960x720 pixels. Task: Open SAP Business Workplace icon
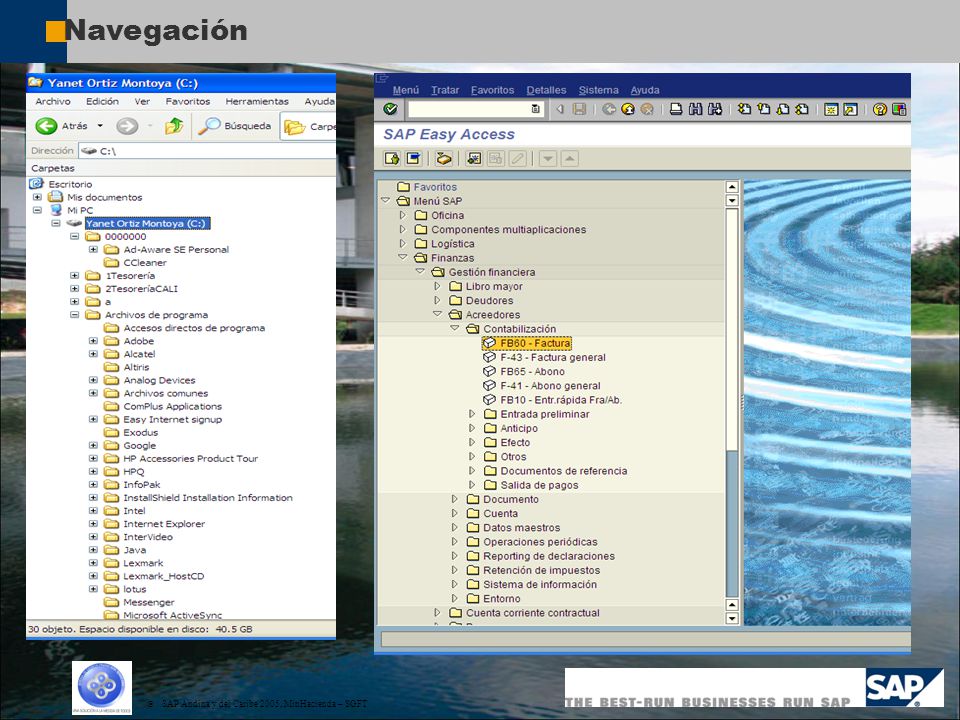[x=444, y=159]
